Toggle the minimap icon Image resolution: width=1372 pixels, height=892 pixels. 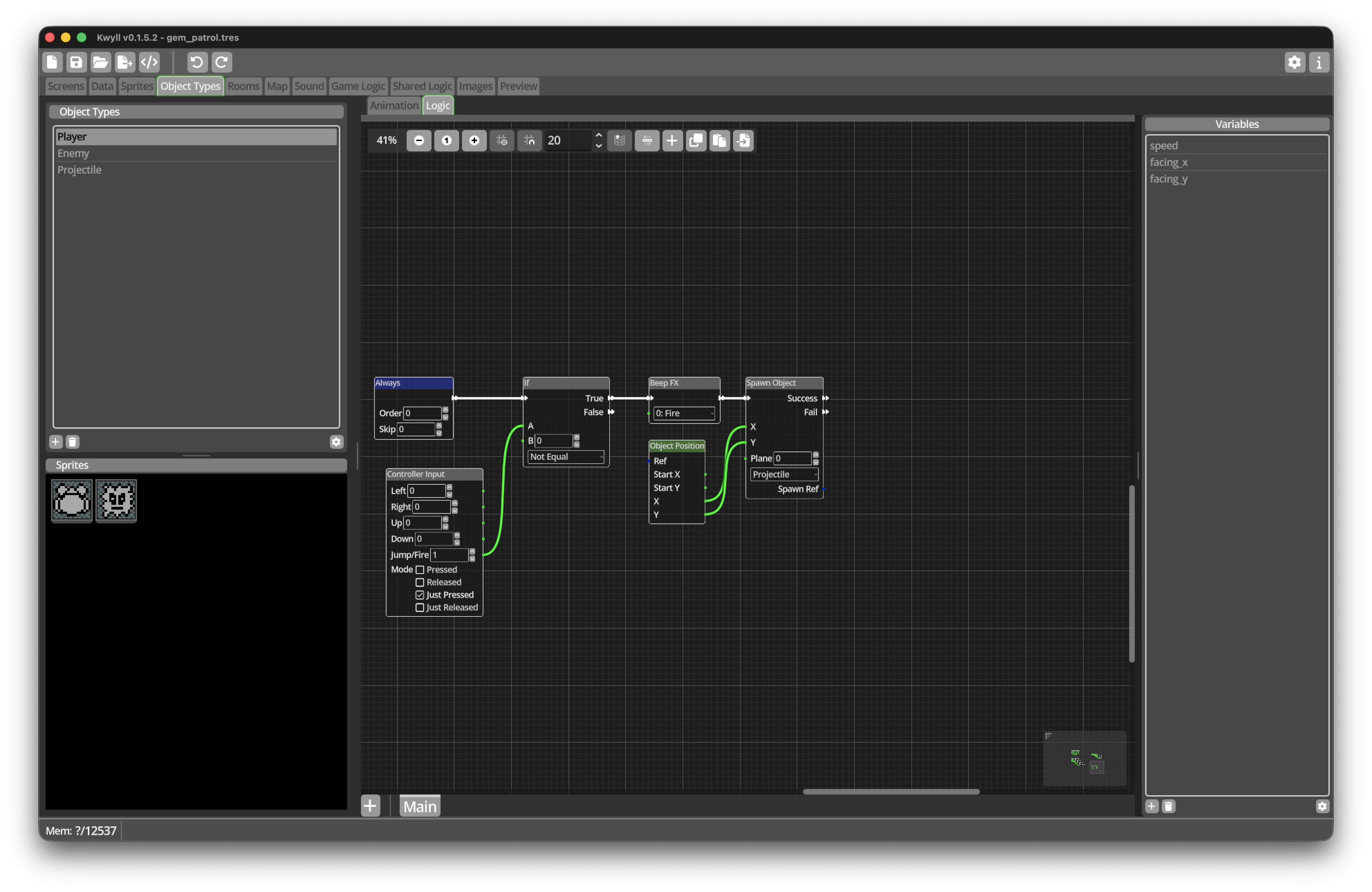(x=620, y=141)
